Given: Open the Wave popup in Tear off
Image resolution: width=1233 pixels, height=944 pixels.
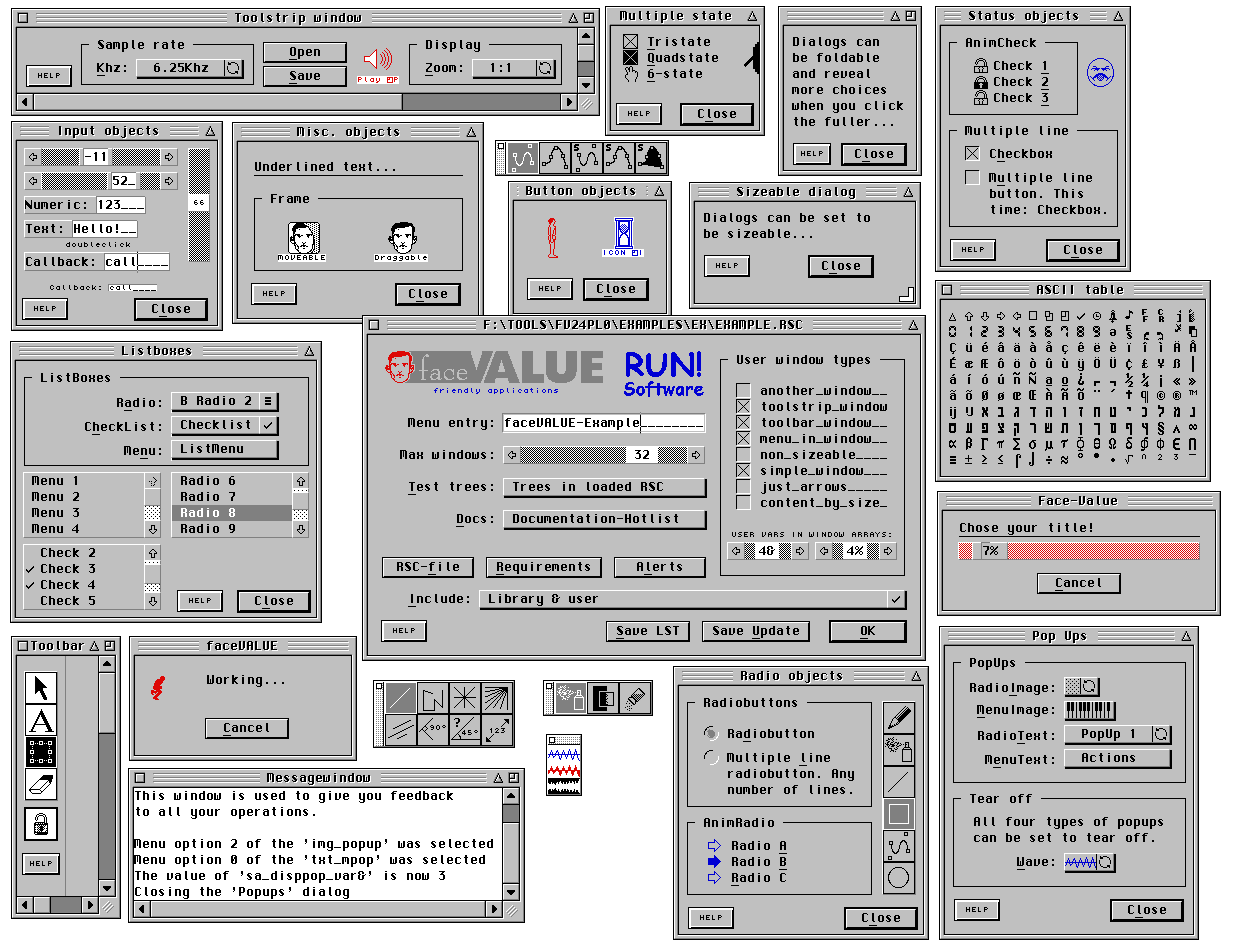Looking at the screenshot, I should click(1089, 862).
